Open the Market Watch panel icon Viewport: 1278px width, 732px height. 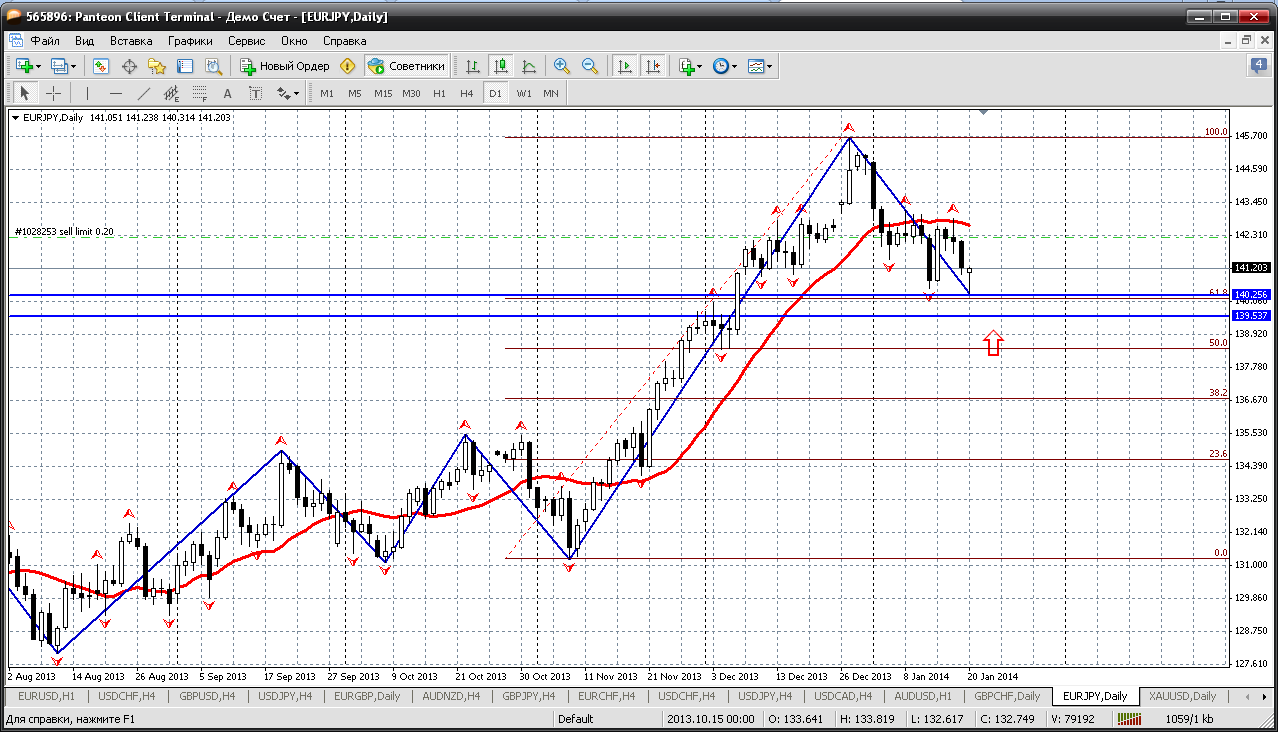[x=101, y=66]
